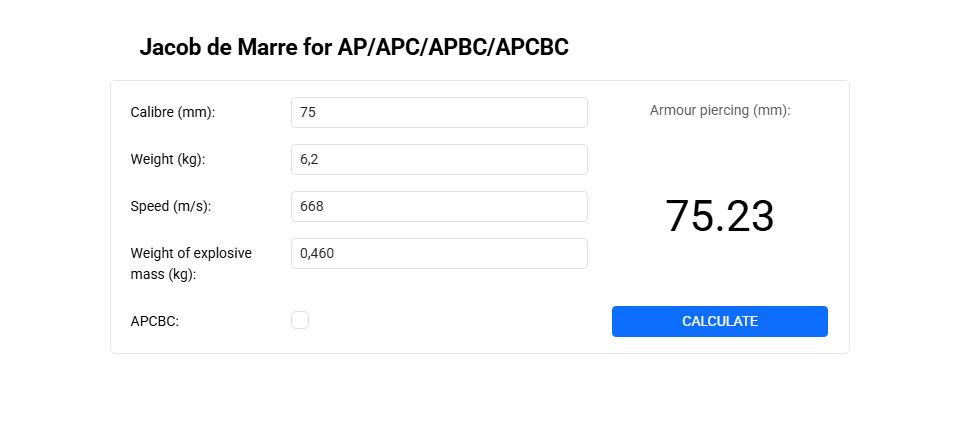Viewport: 960px width, 434px height.
Task: Focus the Weight (kg) input field
Action: (x=439, y=159)
